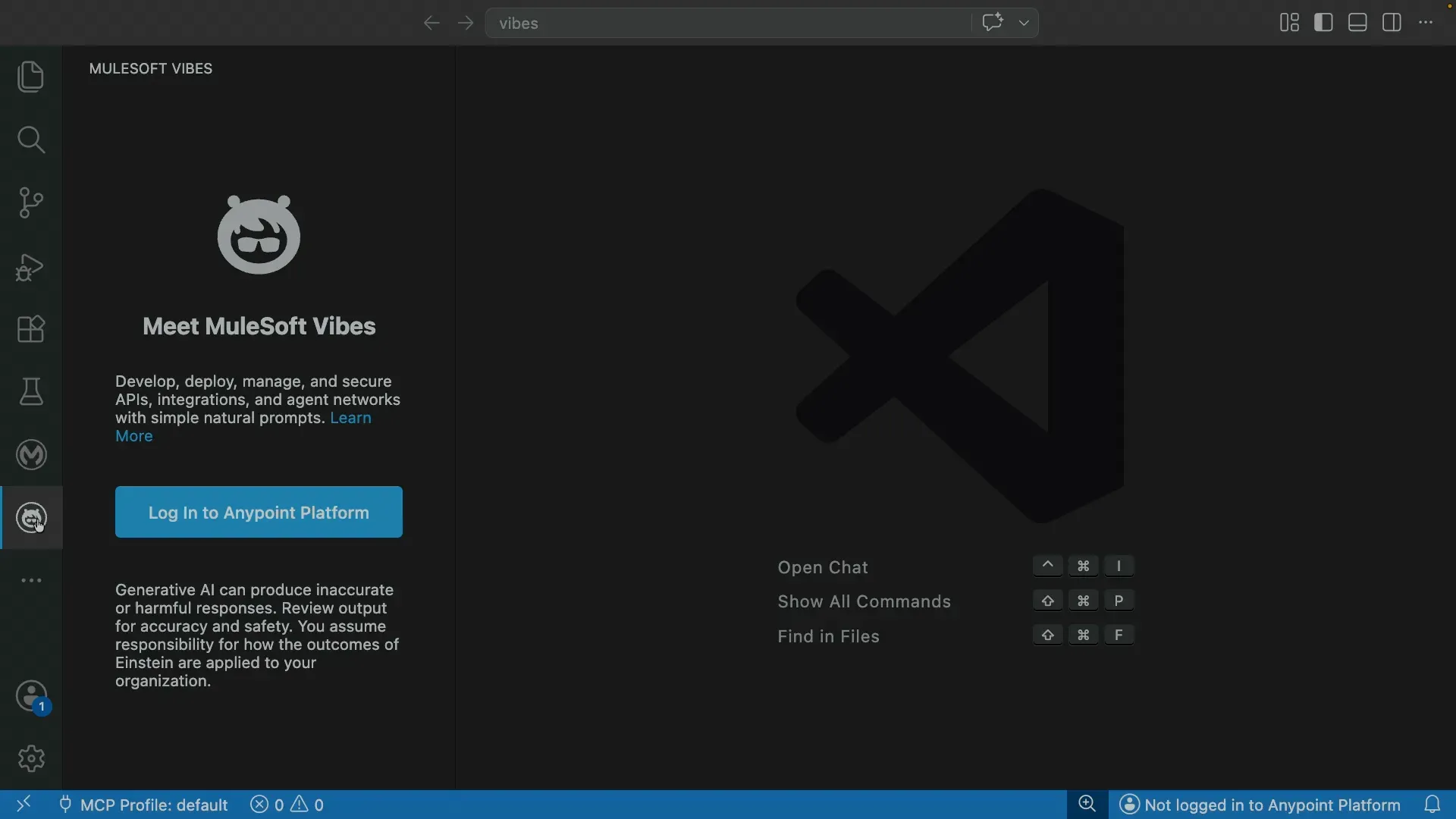Show warnings count in status bar
Image resolution: width=1456 pixels, height=819 pixels.
(308, 805)
